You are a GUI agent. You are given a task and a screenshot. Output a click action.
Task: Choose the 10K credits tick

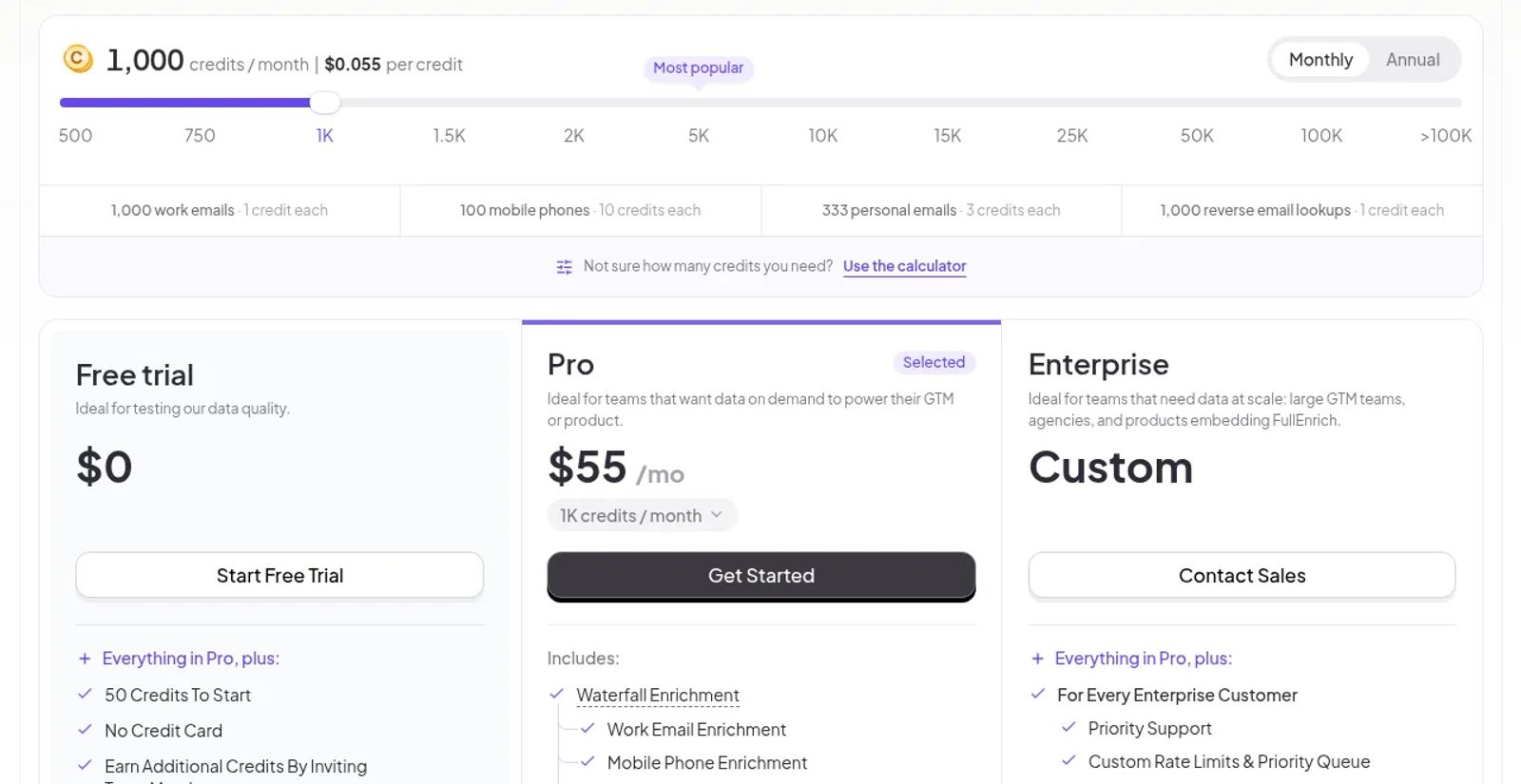(x=823, y=136)
